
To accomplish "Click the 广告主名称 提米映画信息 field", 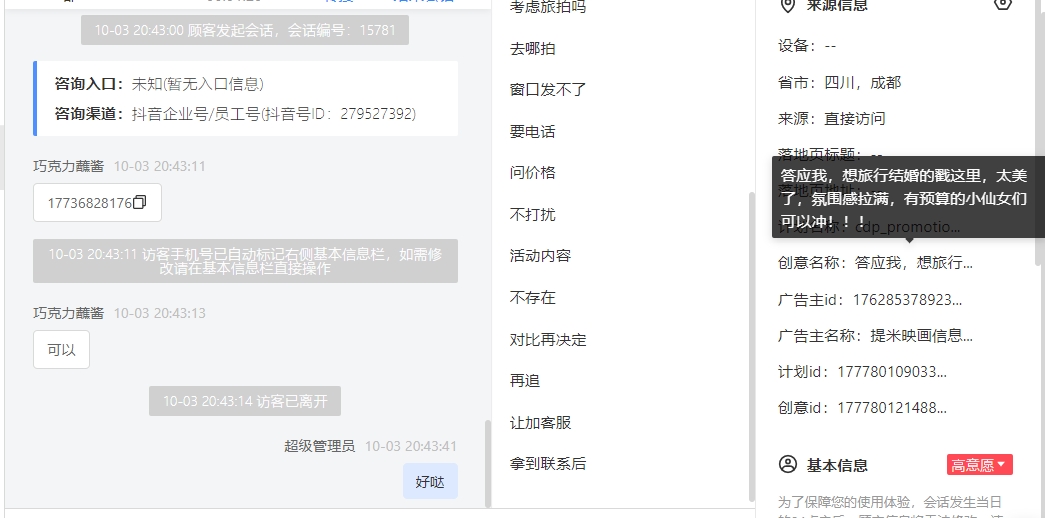I will pos(875,335).
